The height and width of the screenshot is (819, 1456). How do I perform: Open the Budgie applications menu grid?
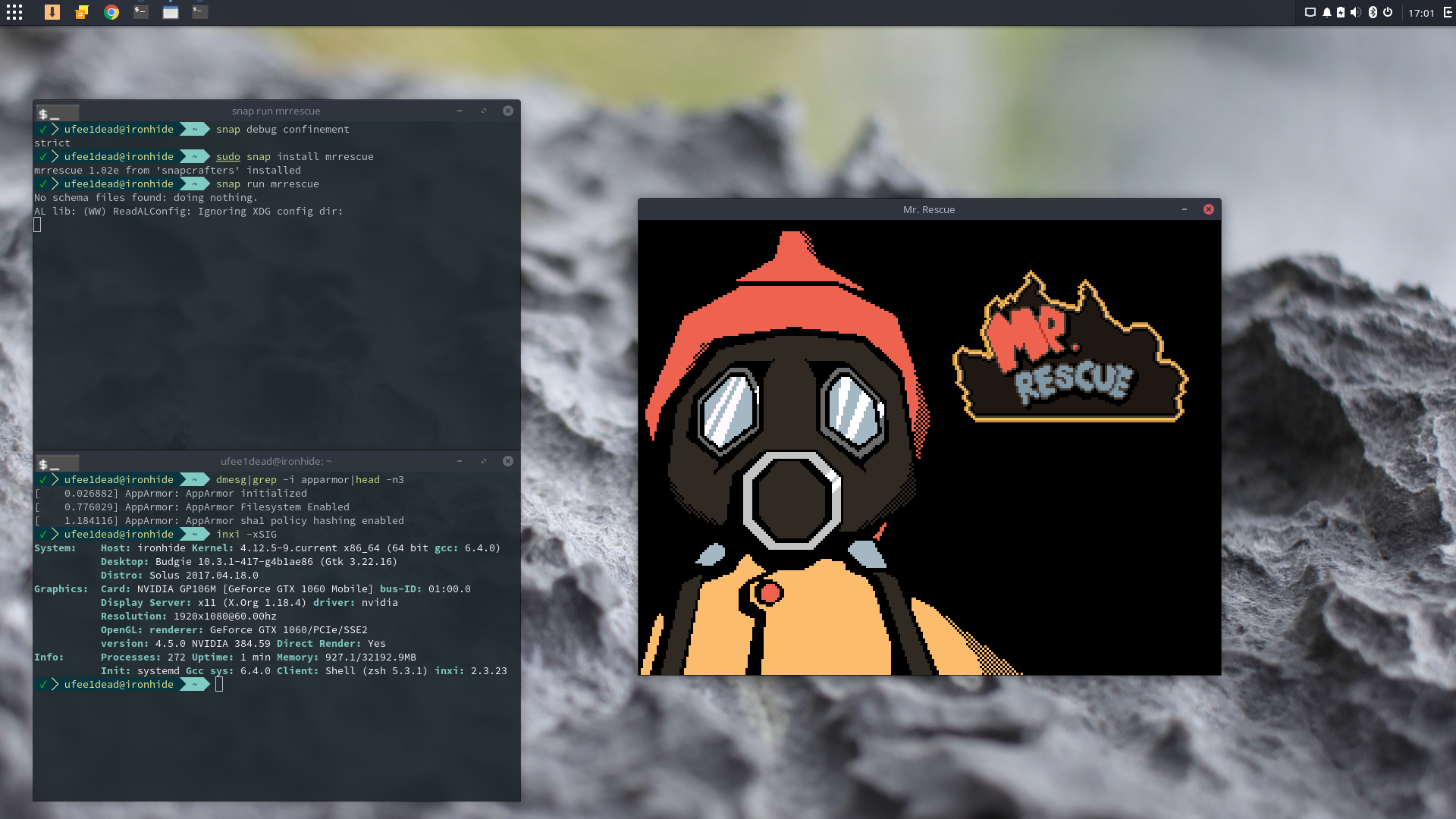click(14, 12)
